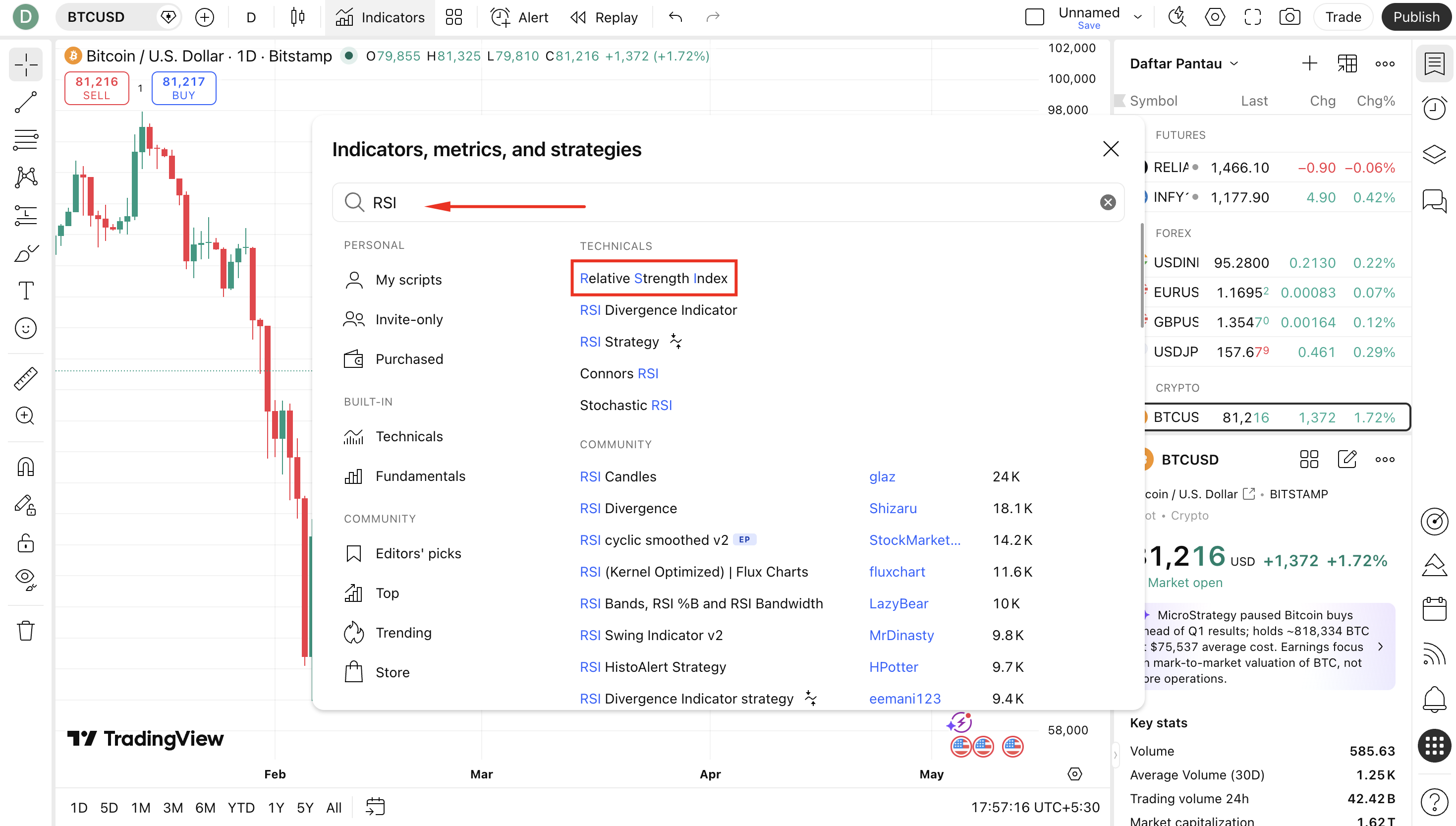Open the axis settings gear icon on the time scale
This screenshot has height=826, width=1456.
(1075, 774)
